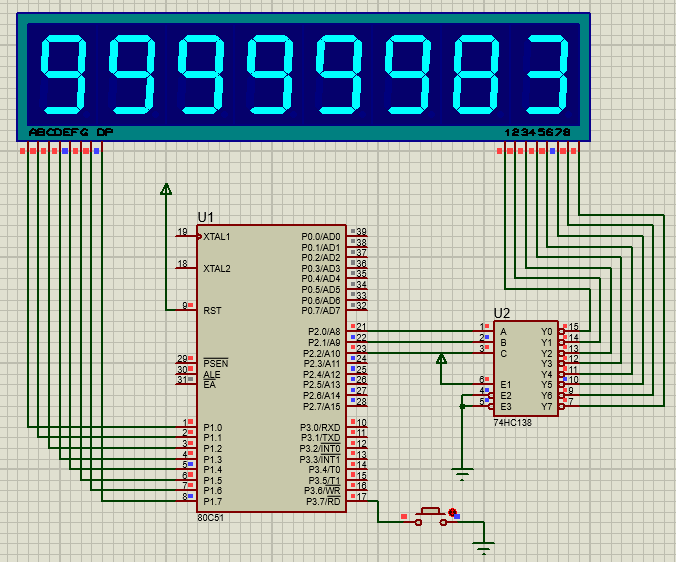Click the 80C51 part name text
Viewport: 676px width, 562px height.
(x=211, y=518)
